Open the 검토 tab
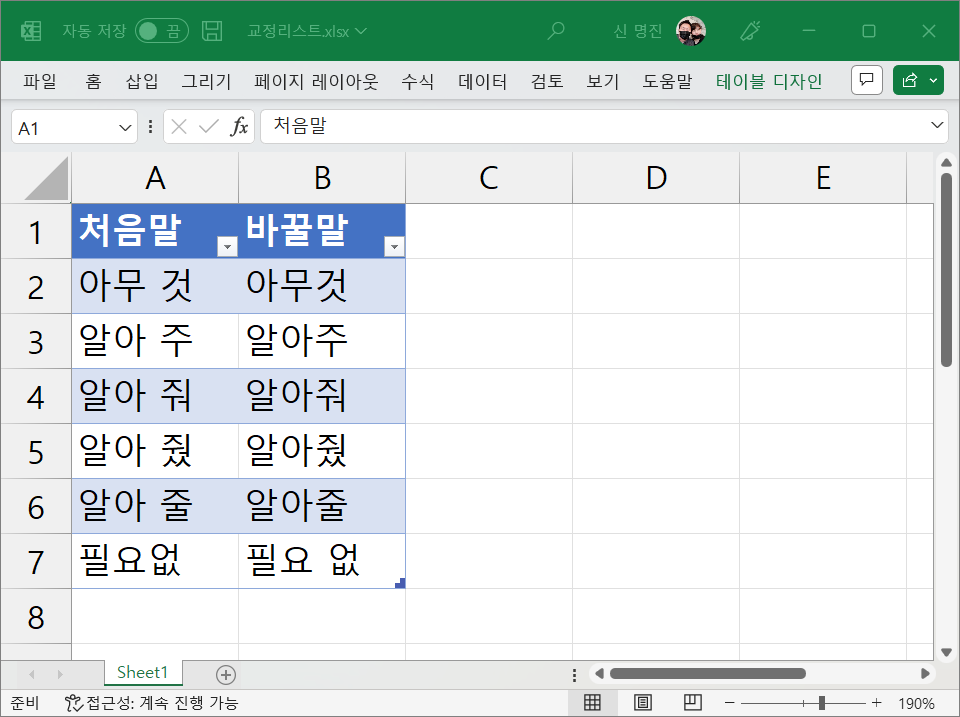The height and width of the screenshot is (717, 960). [547, 81]
